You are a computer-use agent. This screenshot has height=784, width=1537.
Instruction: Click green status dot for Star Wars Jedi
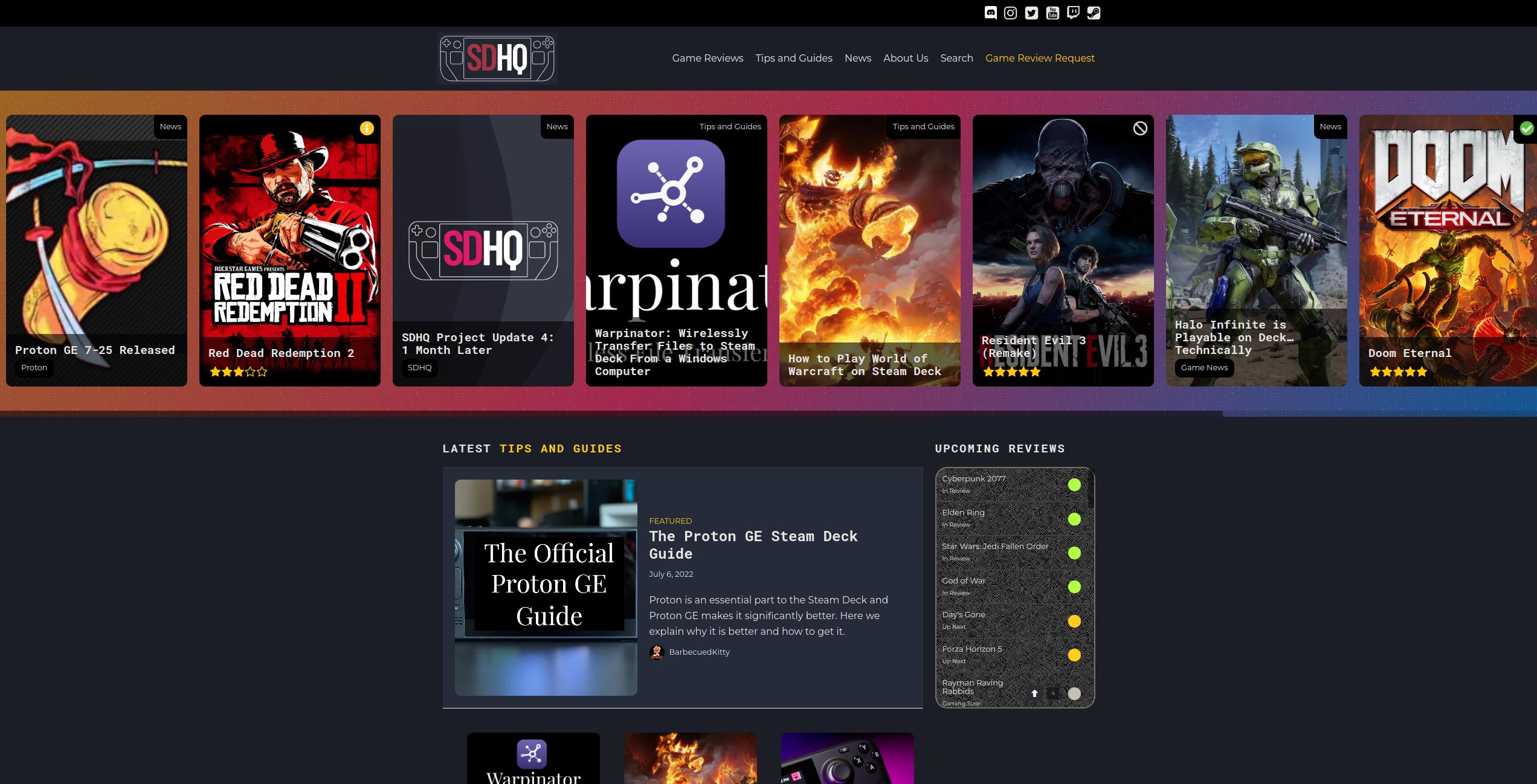click(x=1074, y=553)
